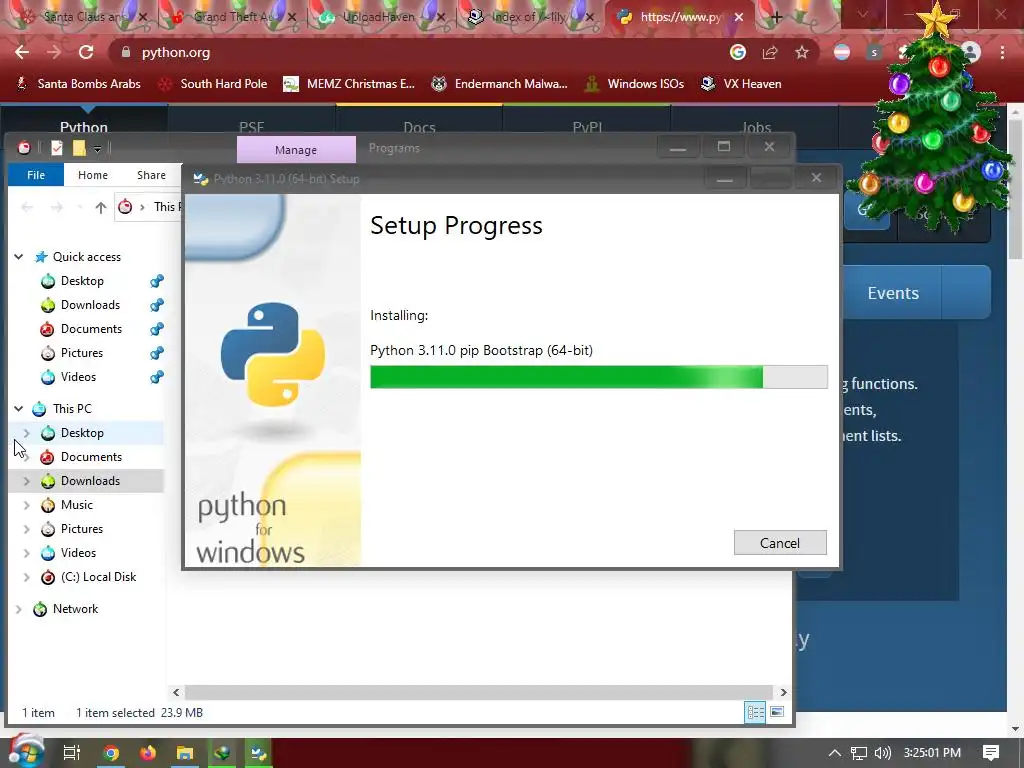Viewport: 1024px width, 768px height.
Task: Click Up arrow in Explorer navigation
Action: [101, 208]
